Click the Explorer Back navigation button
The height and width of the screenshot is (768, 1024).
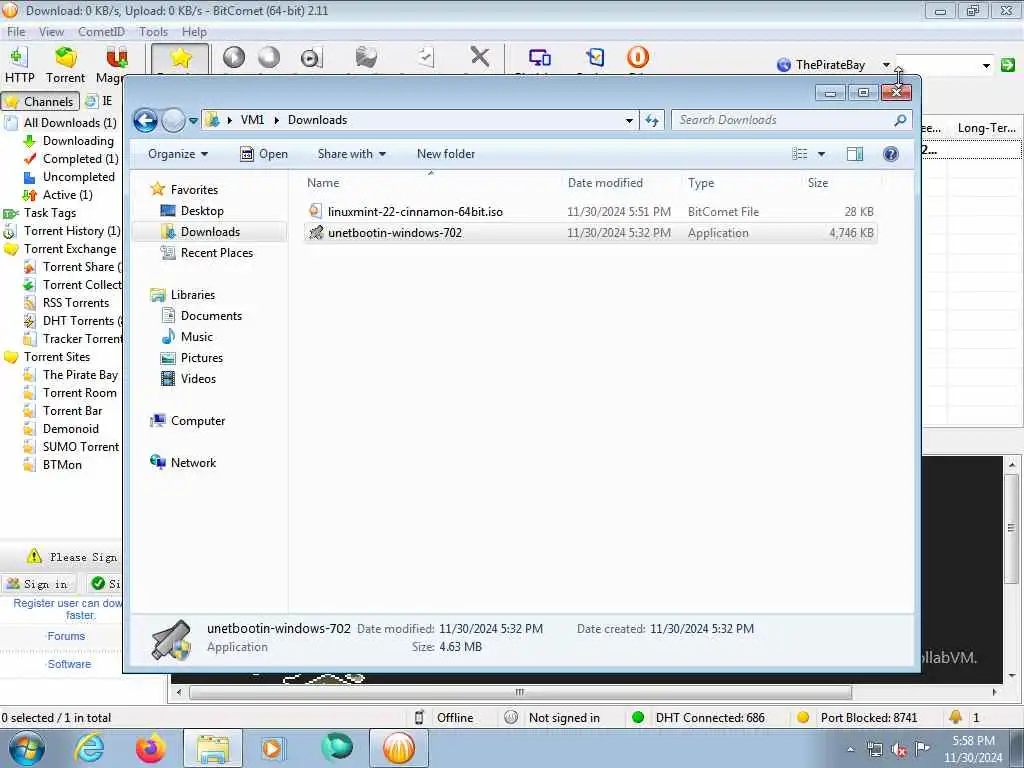(145, 120)
